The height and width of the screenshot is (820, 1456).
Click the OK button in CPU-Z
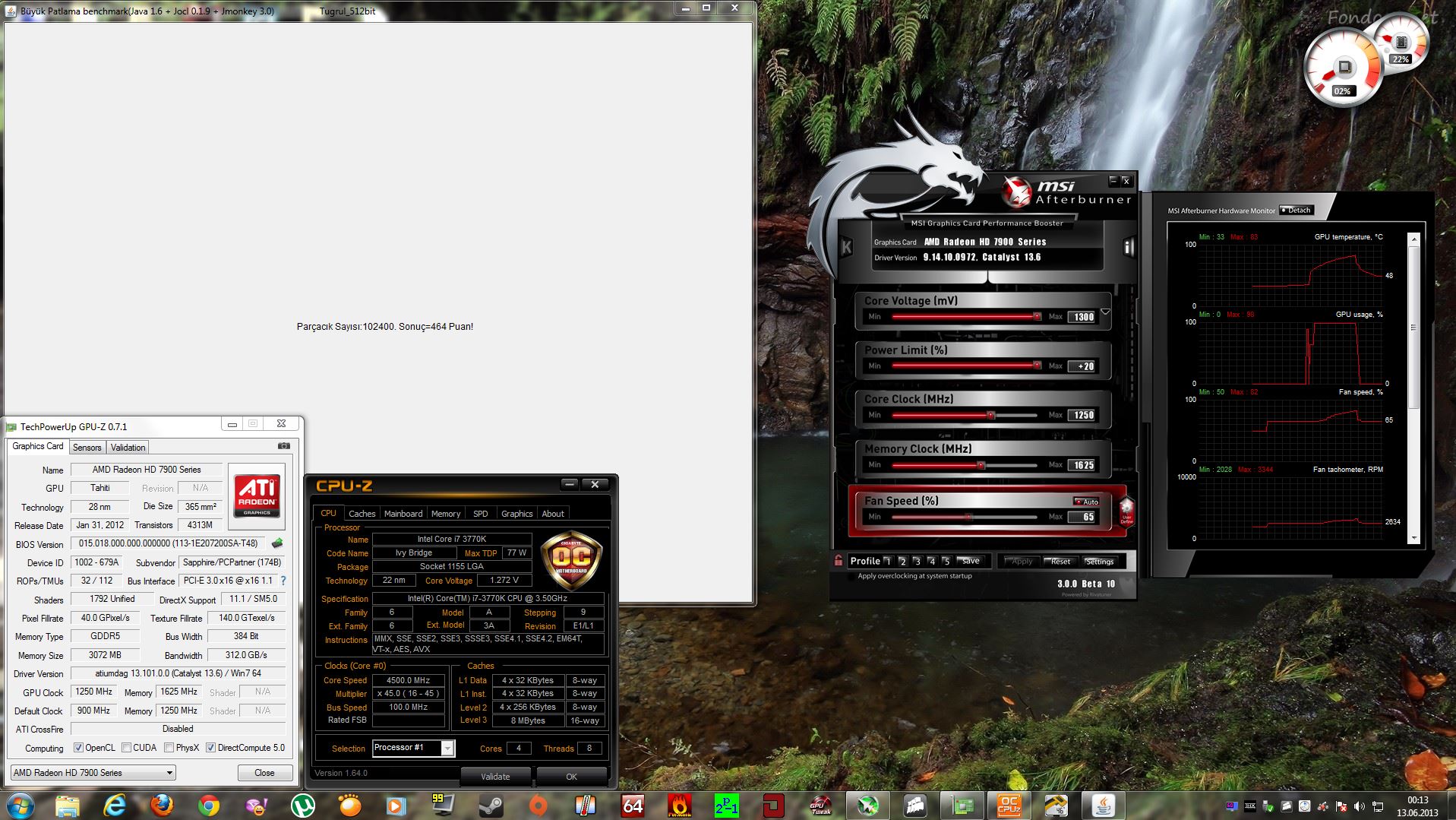coord(571,777)
